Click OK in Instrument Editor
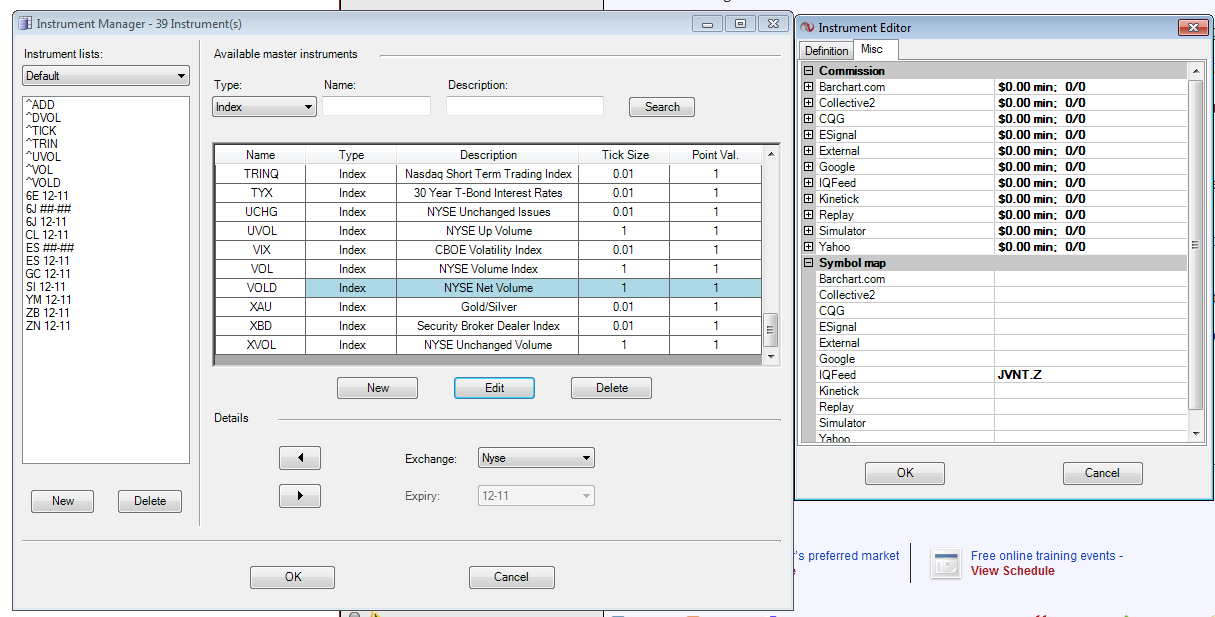The width and height of the screenshot is (1215, 617). point(905,473)
